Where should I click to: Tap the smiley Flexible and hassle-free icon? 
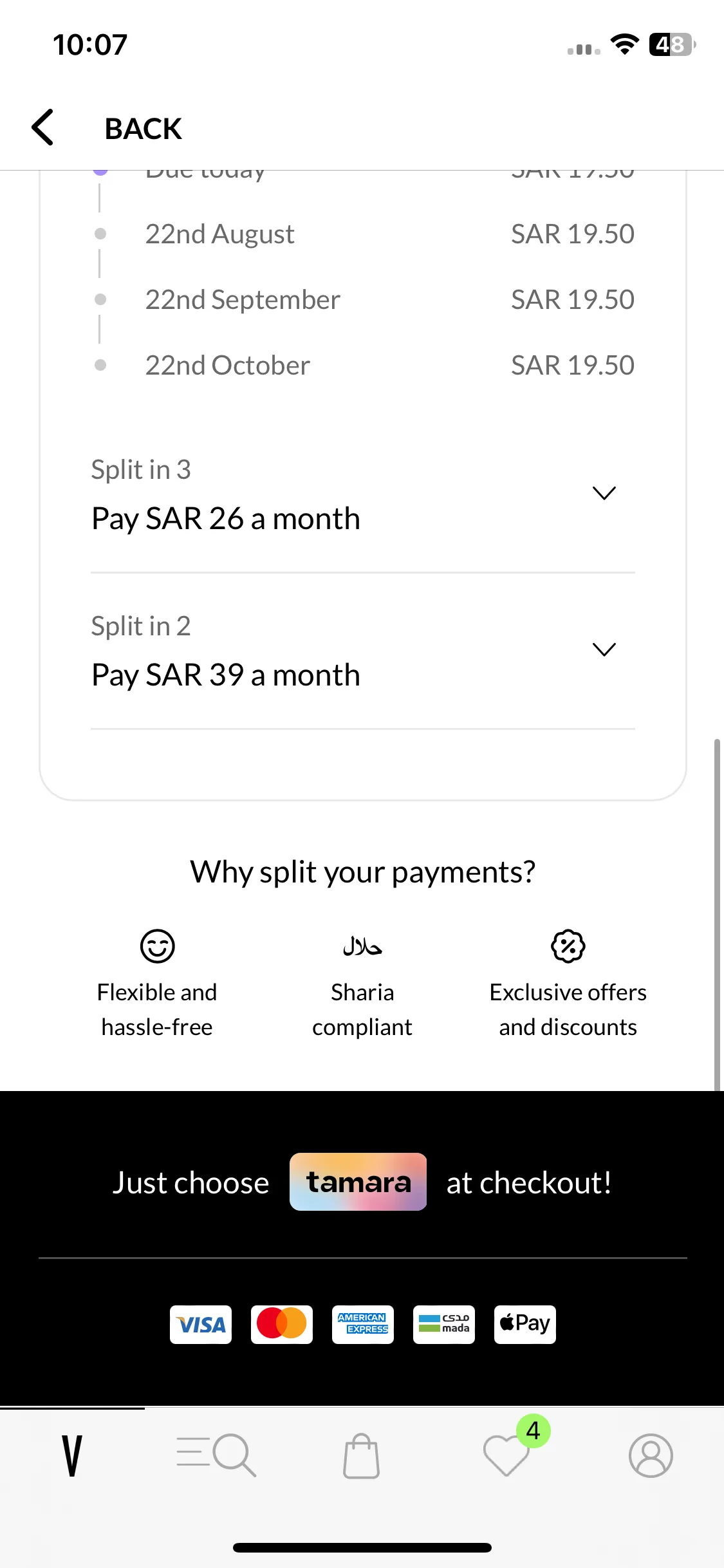coord(157,946)
